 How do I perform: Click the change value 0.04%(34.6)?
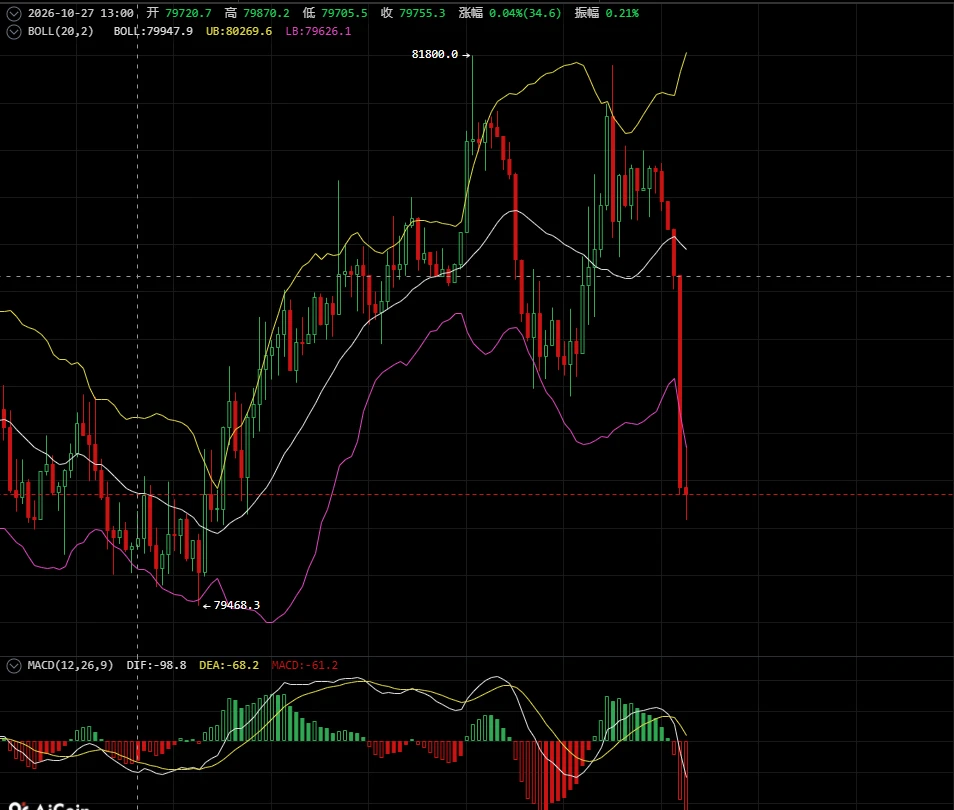tap(525, 13)
